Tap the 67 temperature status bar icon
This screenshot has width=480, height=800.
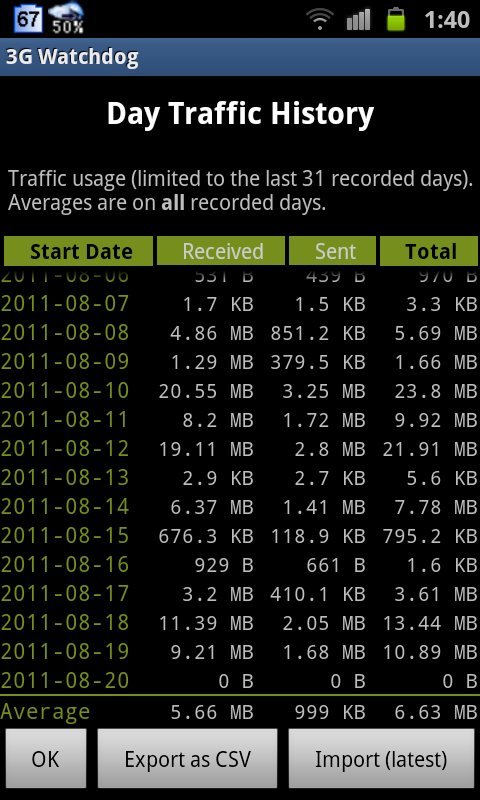(29, 19)
